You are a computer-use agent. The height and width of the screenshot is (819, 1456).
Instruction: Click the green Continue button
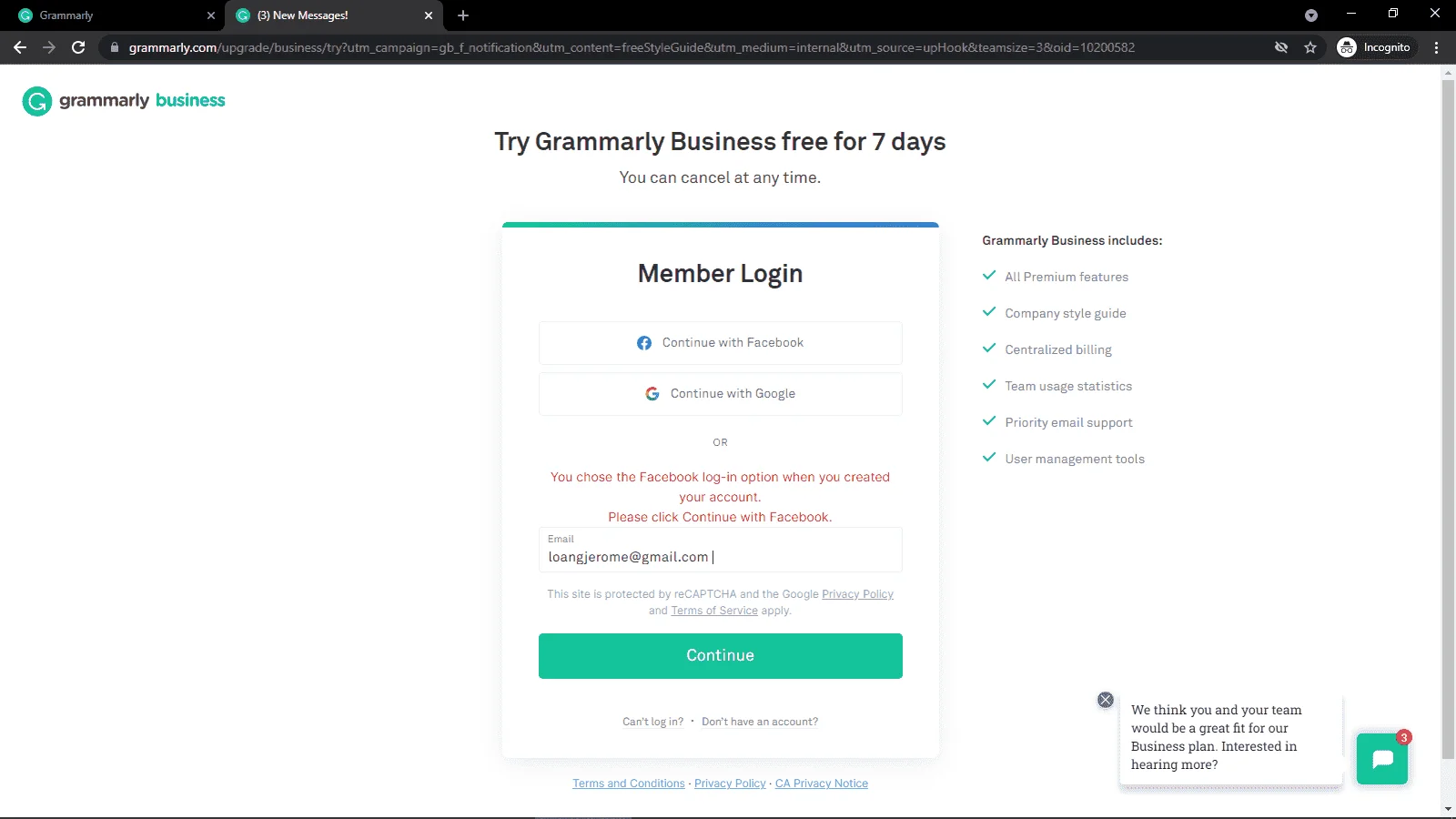point(721,656)
